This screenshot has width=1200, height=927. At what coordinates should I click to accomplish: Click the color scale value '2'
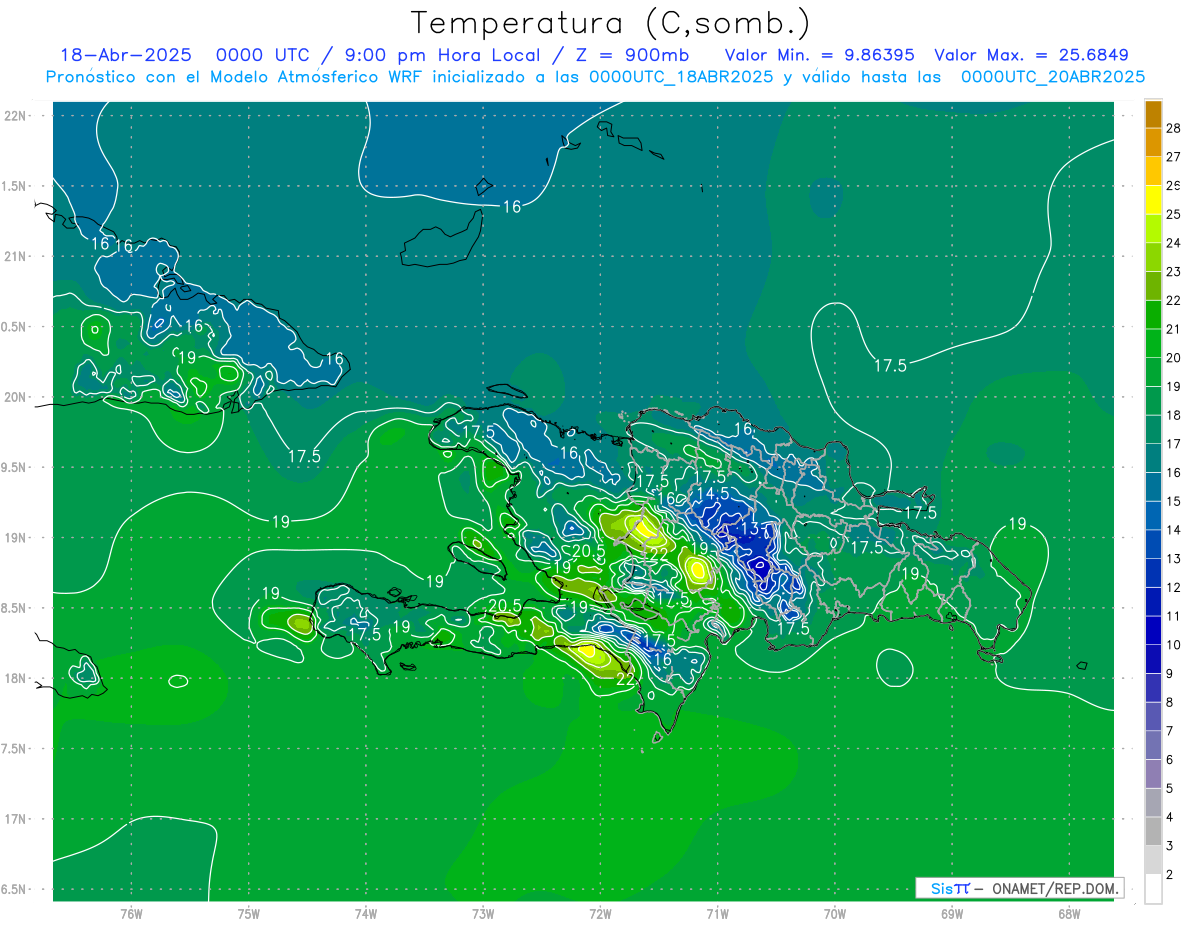tap(1170, 875)
